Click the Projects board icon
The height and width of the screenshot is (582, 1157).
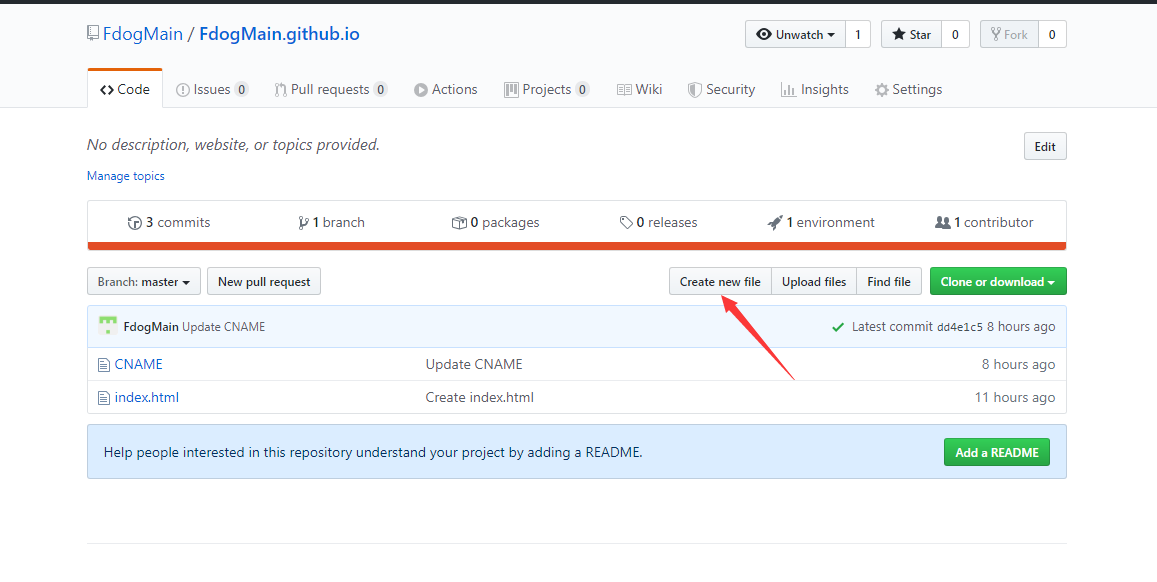pyautogui.click(x=511, y=90)
